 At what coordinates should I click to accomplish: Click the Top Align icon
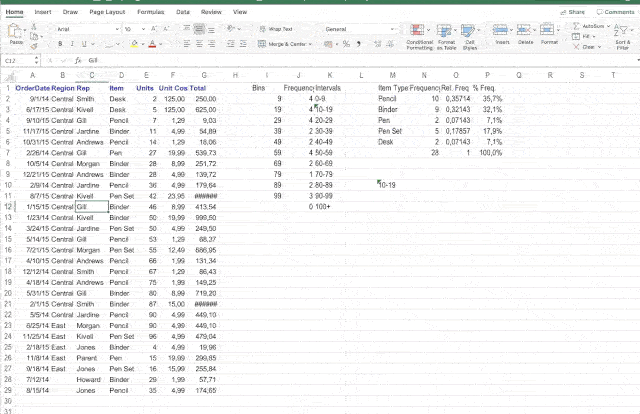pos(187,29)
